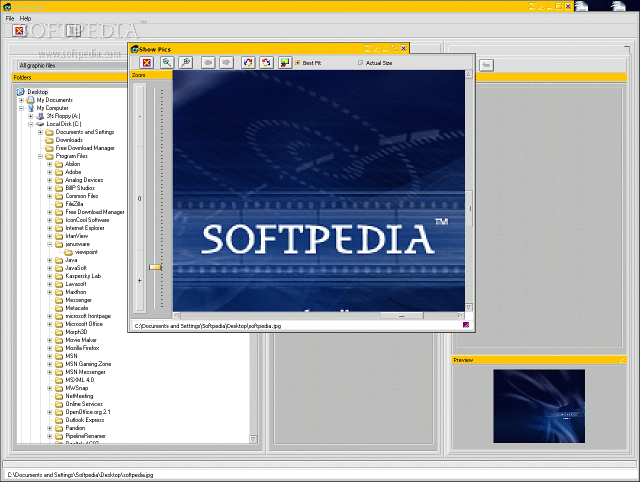This screenshot has width=640, height=482.
Task: Expand the Microsoft Office folder node
Action: coord(50,324)
